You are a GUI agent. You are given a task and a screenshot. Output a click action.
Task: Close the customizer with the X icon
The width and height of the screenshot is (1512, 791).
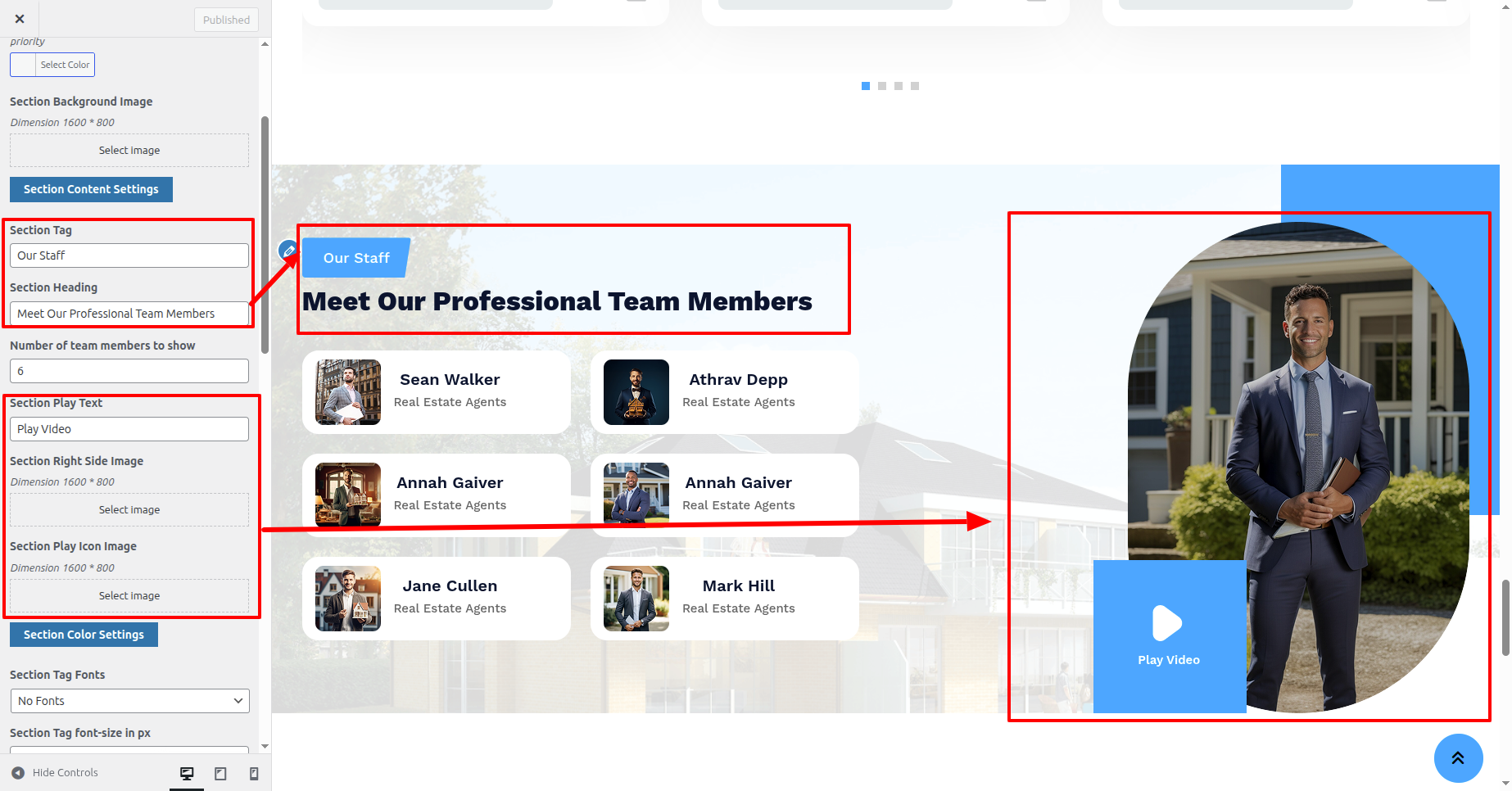(20, 19)
